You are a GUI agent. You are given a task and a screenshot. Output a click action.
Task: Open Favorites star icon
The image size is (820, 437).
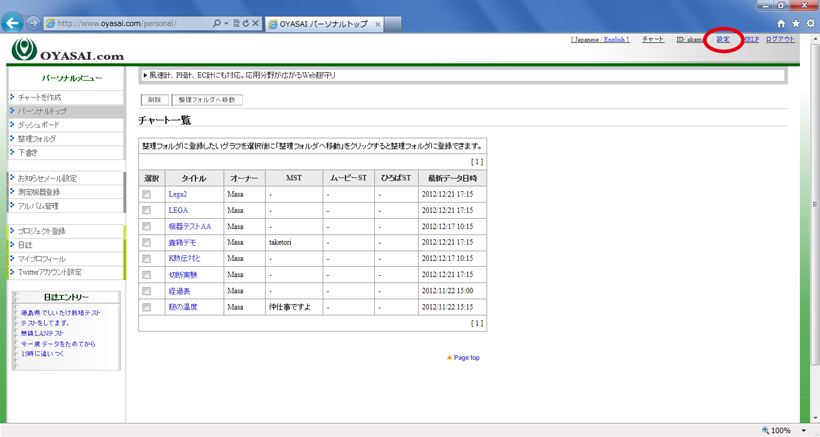[796, 24]
